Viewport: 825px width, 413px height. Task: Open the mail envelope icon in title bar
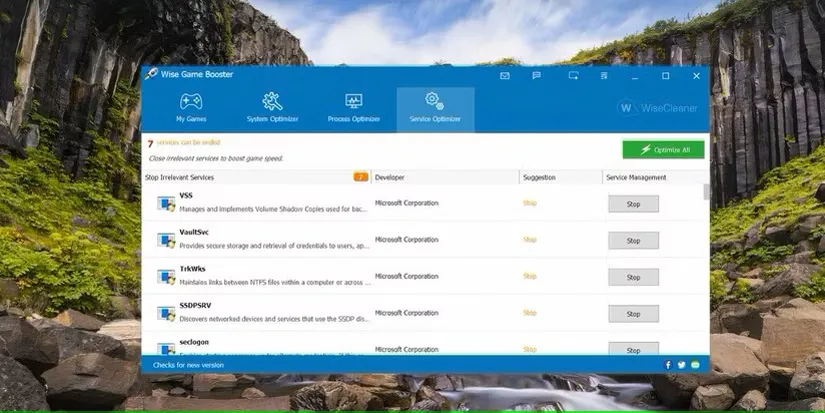pyautogui.click(x=505, y=76)
